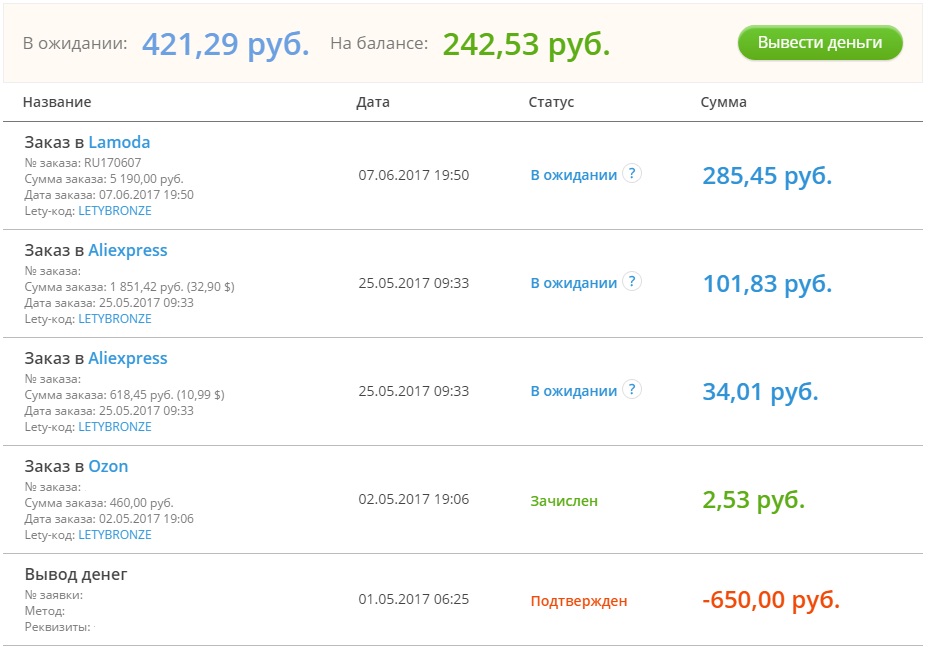Open the Ozon store link
This screenshot has width=942, height=647.
coord(108,466)
